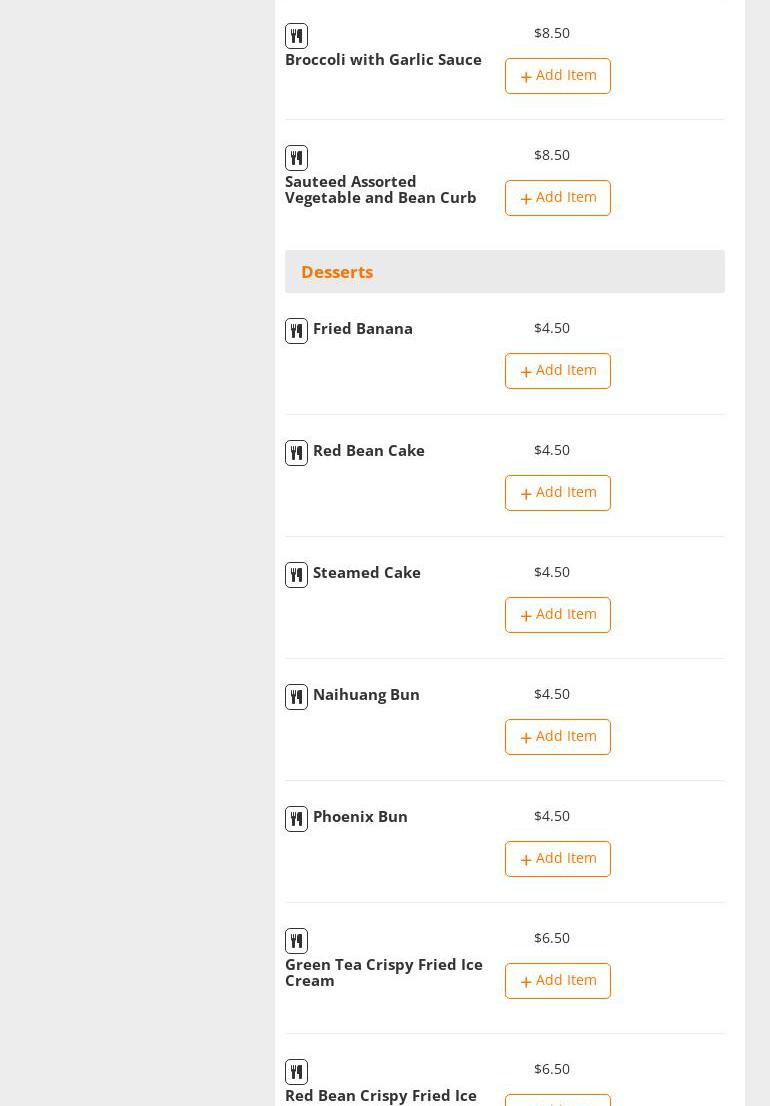Add Phoenix Bun to the order
The image size is (770, 1106).
point(558,859)
